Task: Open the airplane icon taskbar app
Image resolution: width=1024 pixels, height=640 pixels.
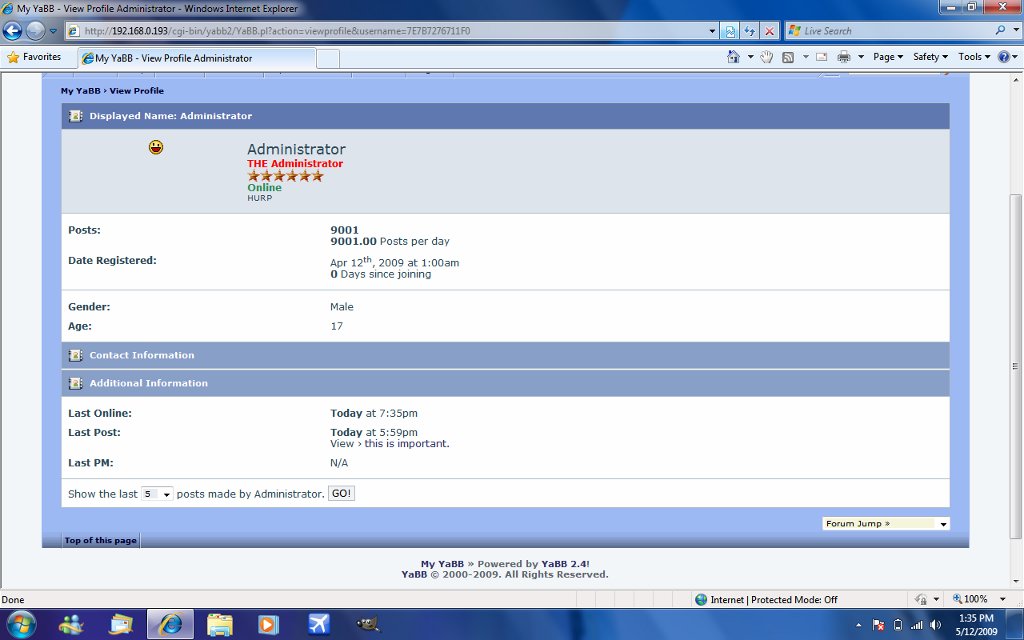Action: click(318, 624)
